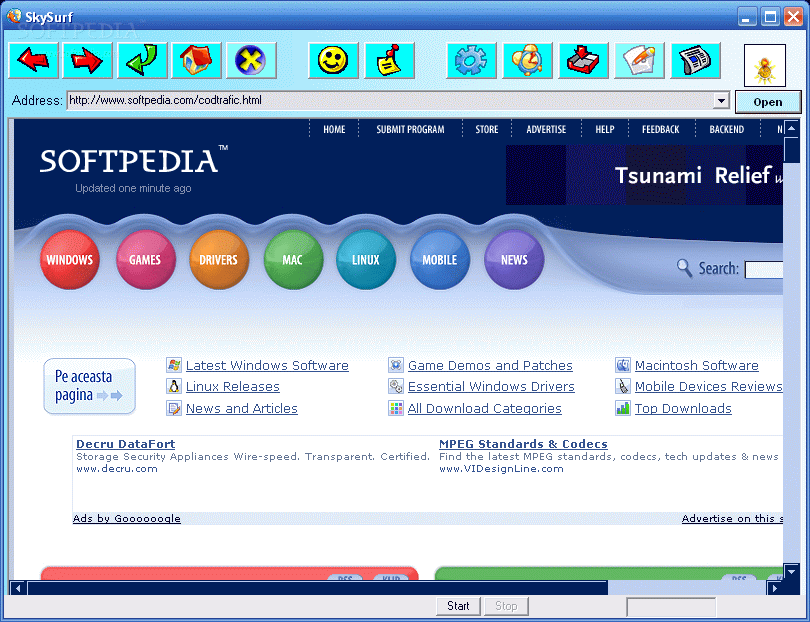Open the Macintosh Software link

pyautogui.click(x=697, y=365)
